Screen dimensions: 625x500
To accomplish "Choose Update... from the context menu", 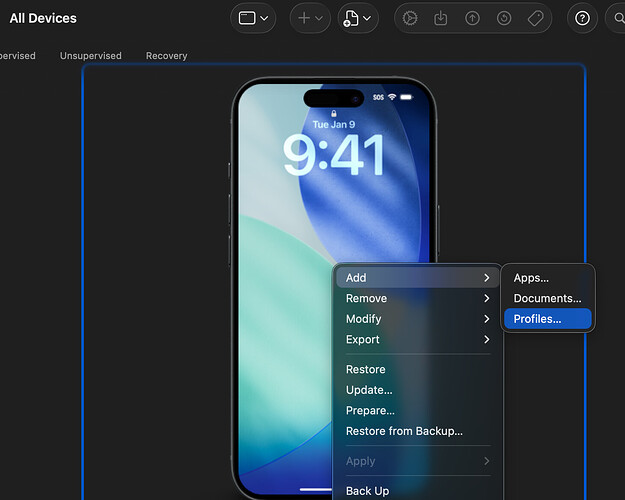I will click(417, 390).
